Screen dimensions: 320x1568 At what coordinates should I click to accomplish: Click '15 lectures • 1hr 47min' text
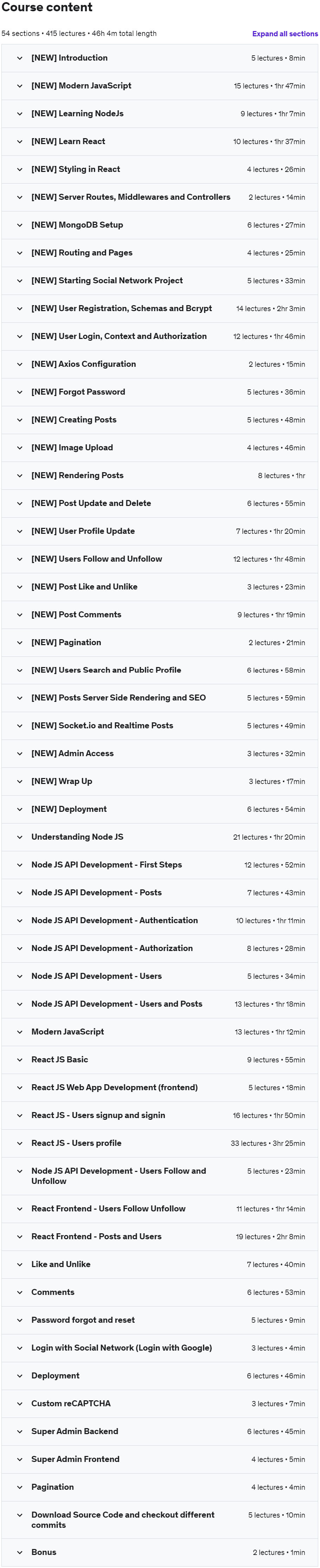[x=270, y=86]
